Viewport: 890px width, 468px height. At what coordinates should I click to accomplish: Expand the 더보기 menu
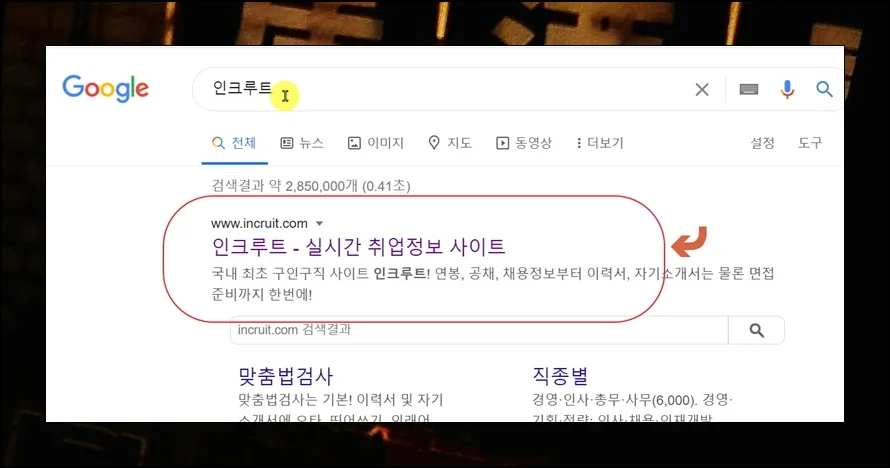[x=600, y=143]
